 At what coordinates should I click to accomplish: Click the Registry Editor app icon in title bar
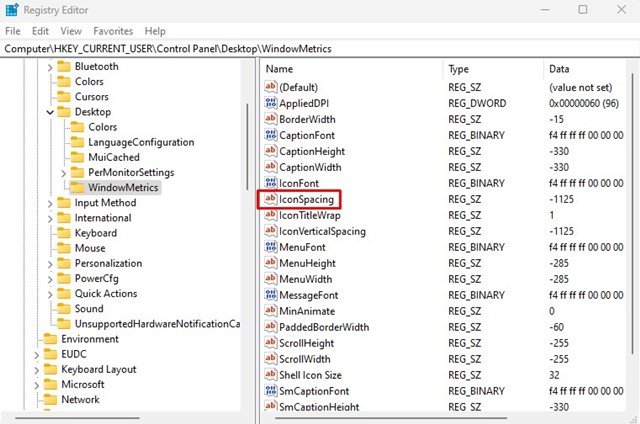point(11,10)
